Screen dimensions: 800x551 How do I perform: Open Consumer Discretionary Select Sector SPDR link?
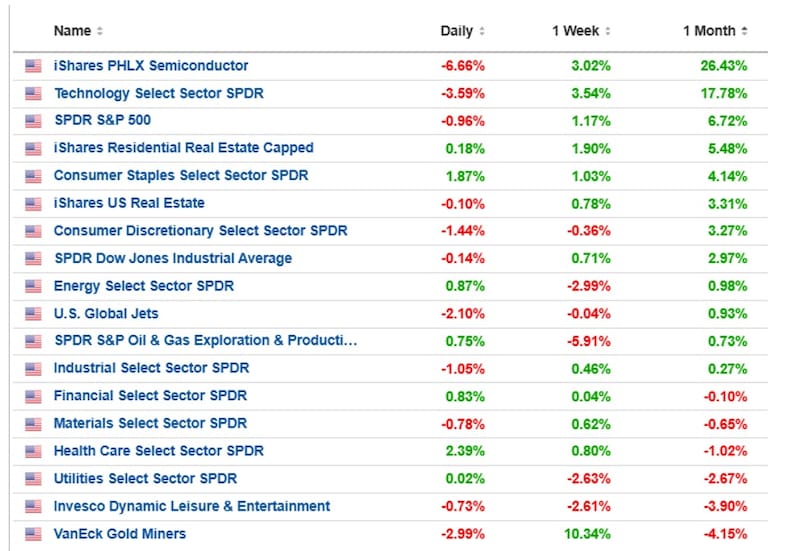point(201,231)
